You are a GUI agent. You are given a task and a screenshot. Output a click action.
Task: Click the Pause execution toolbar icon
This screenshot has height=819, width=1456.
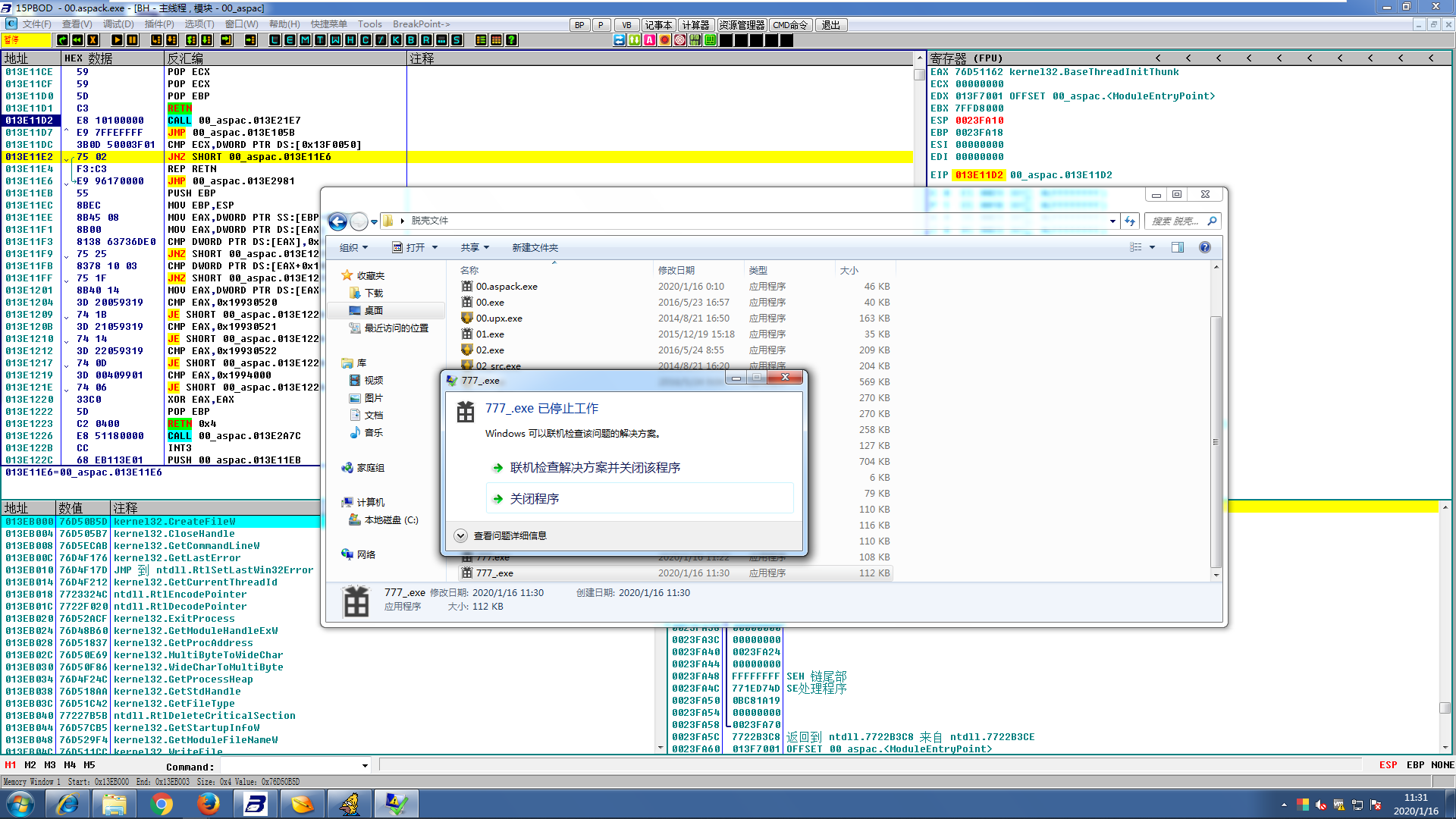132,40
